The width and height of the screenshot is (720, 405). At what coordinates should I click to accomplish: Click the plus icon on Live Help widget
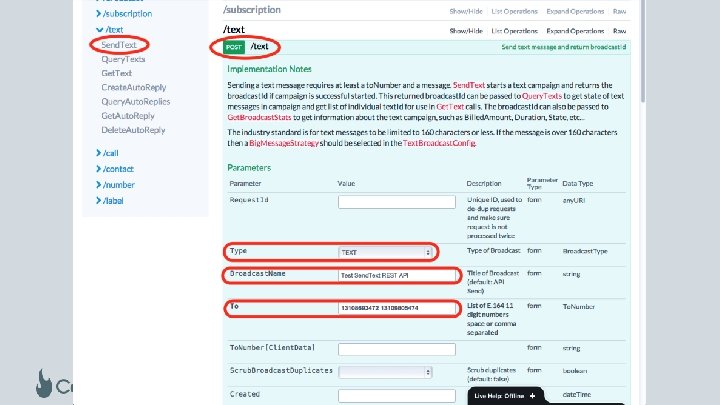[x=532, y=396]
